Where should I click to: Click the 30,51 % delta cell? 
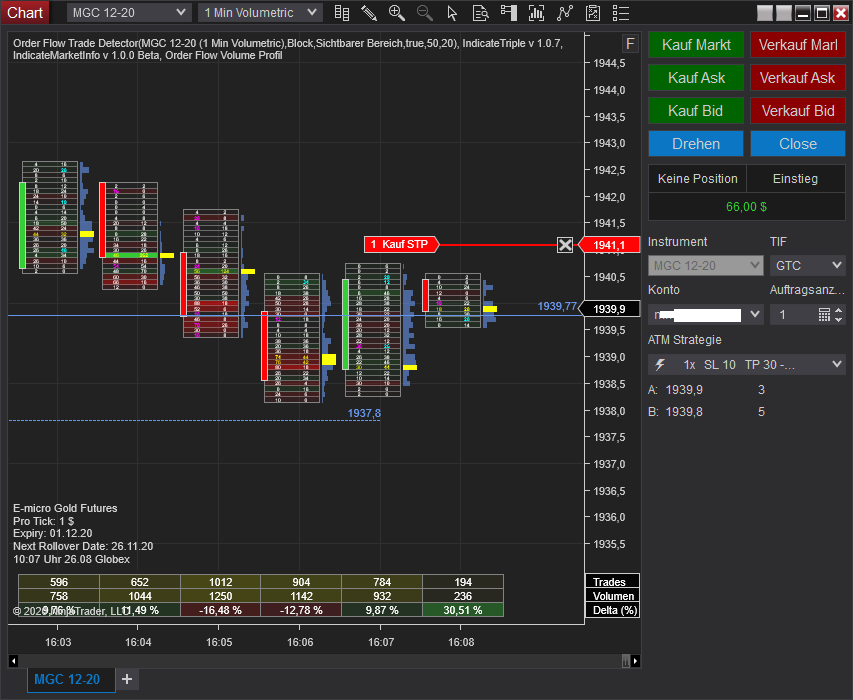pyautogui.click(x=463, y=610)
